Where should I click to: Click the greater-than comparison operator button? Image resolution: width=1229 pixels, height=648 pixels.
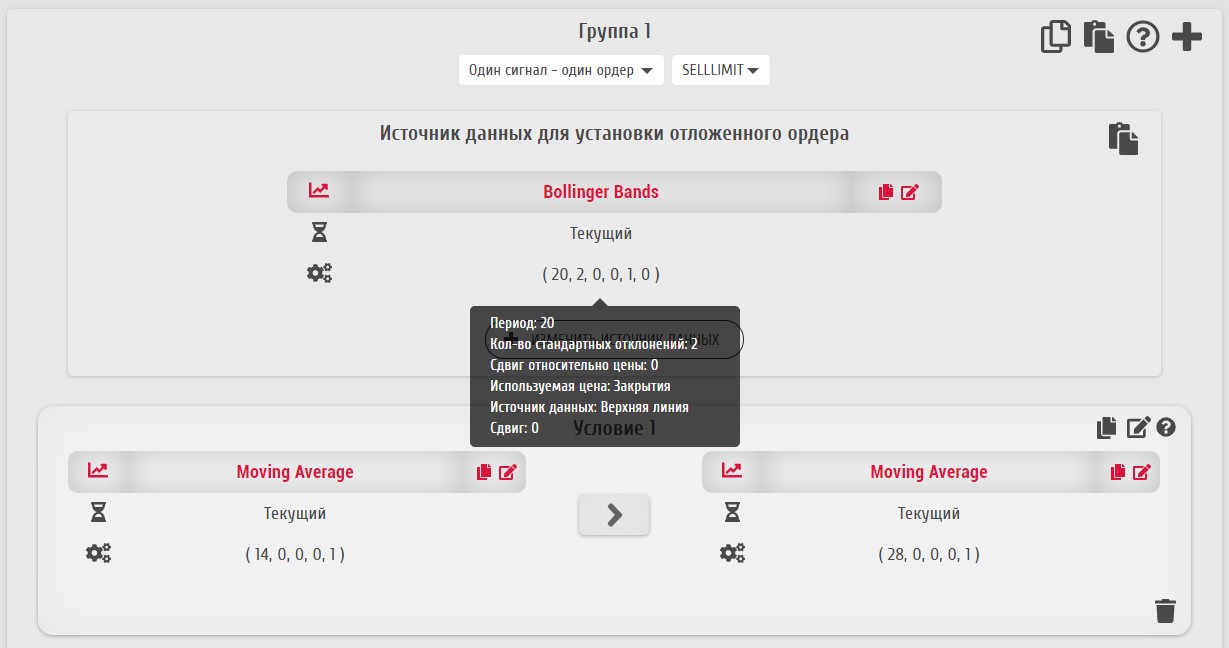point(614,515)
